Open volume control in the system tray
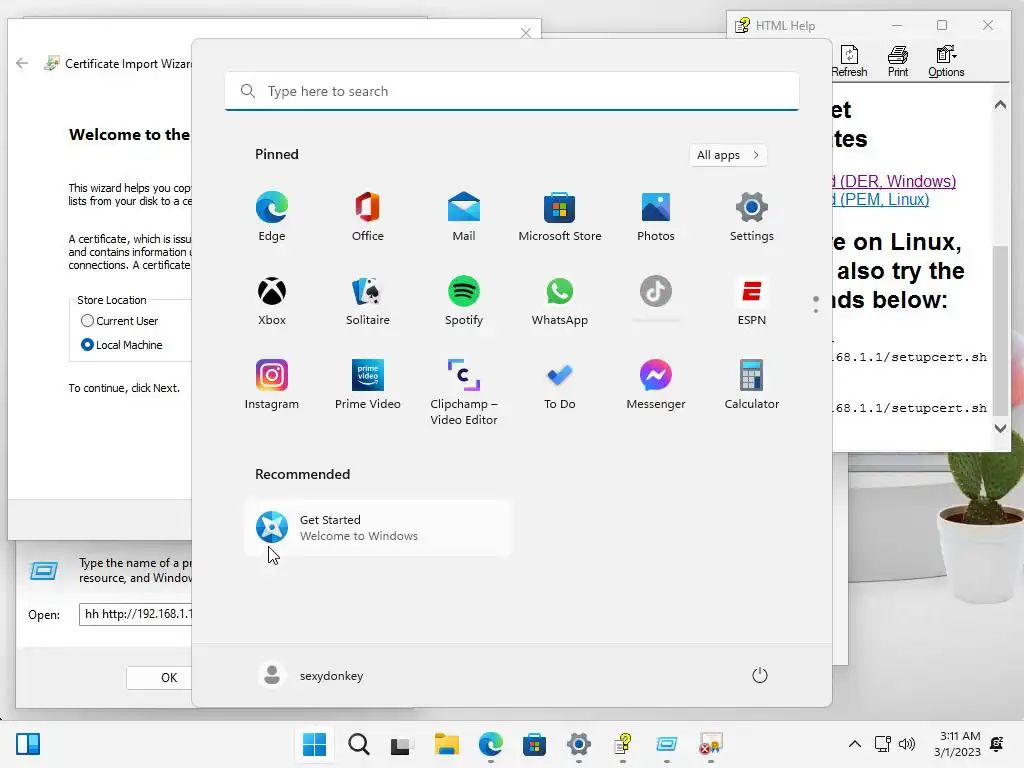Screen dimensions: 1024x768 point(906,744)
